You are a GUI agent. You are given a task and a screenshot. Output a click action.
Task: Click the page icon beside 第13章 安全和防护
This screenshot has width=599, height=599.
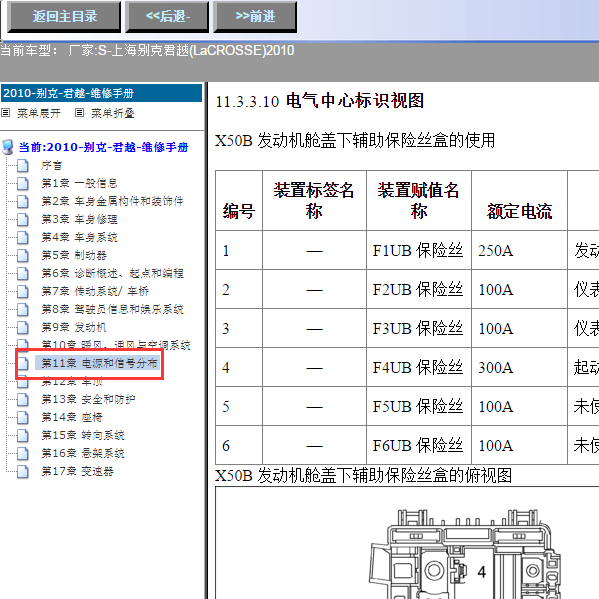[x=23, y=399]
